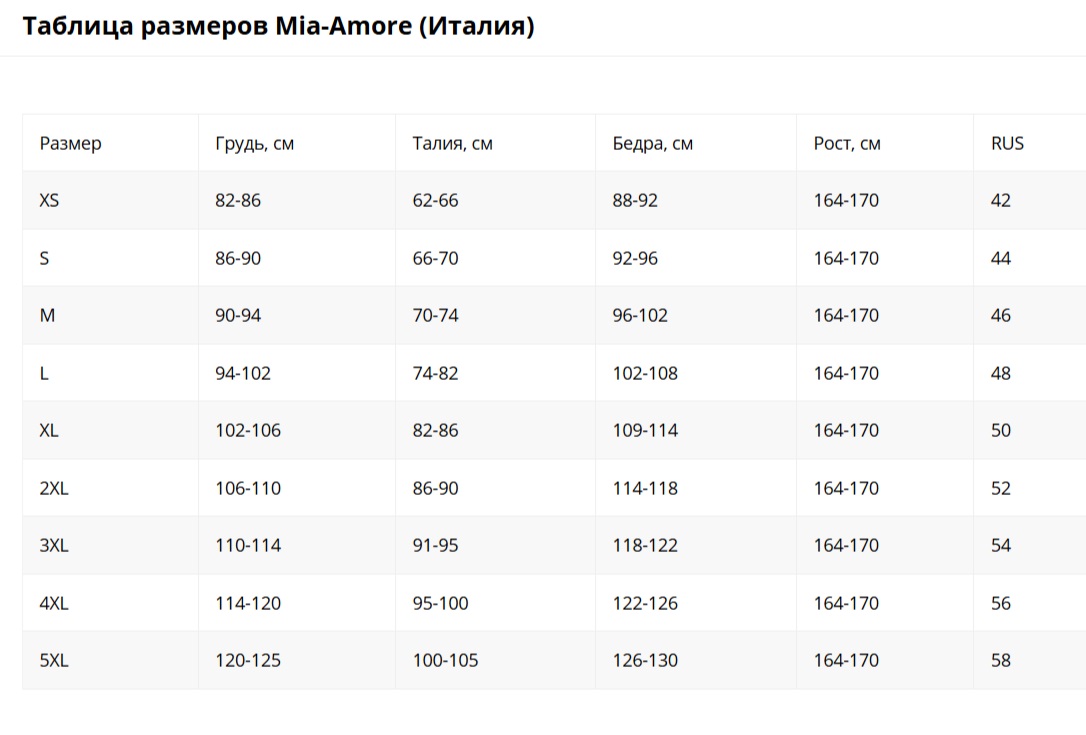The image size is (1086, 735).
Task: Click the Рост, см column header
Action: [847, 143]
